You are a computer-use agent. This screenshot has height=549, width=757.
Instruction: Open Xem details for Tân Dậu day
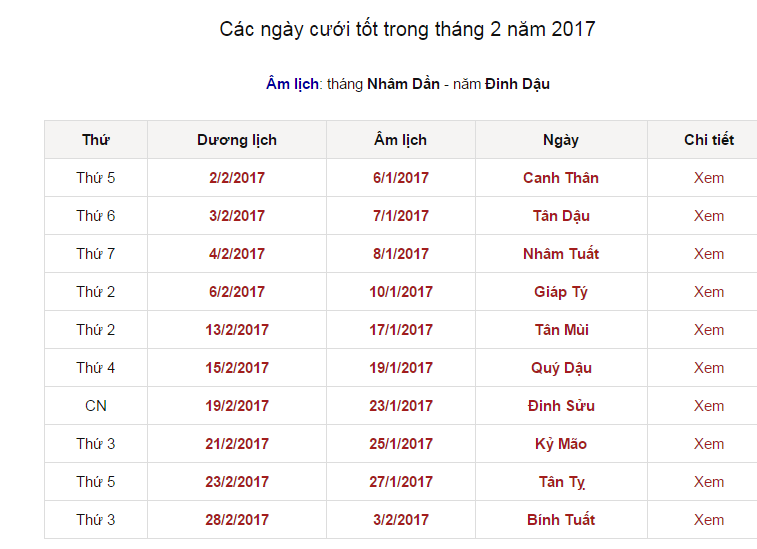tap(709, 216)
